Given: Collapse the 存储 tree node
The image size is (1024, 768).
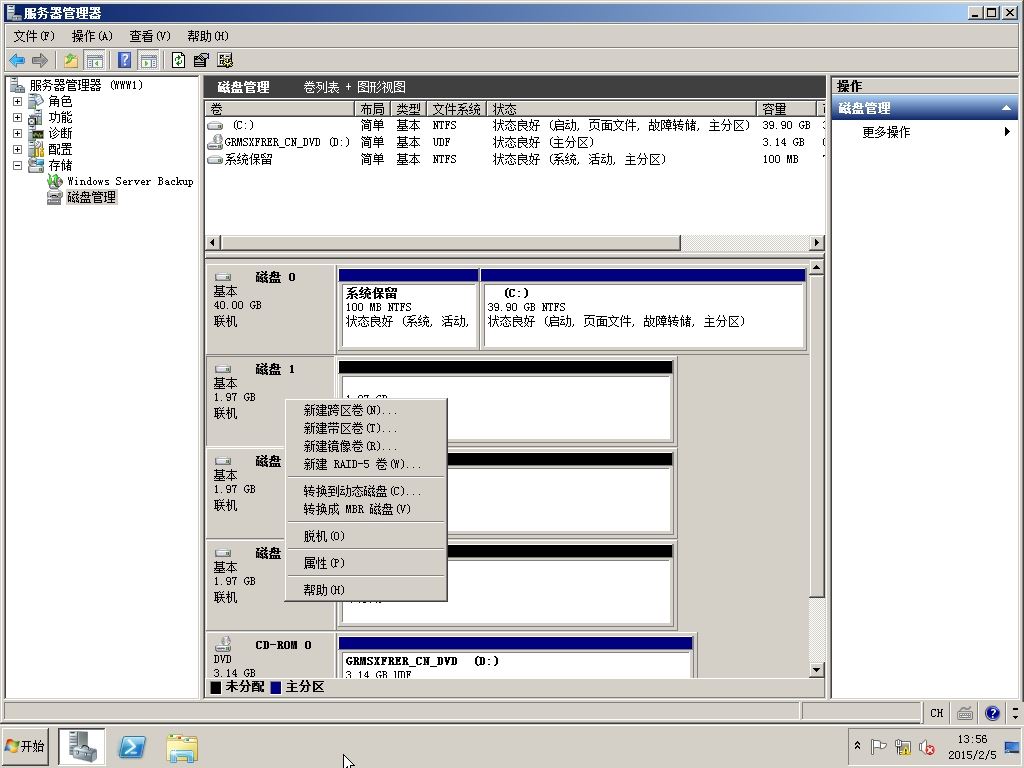Looking at the screenshot, I should [17, 165].
